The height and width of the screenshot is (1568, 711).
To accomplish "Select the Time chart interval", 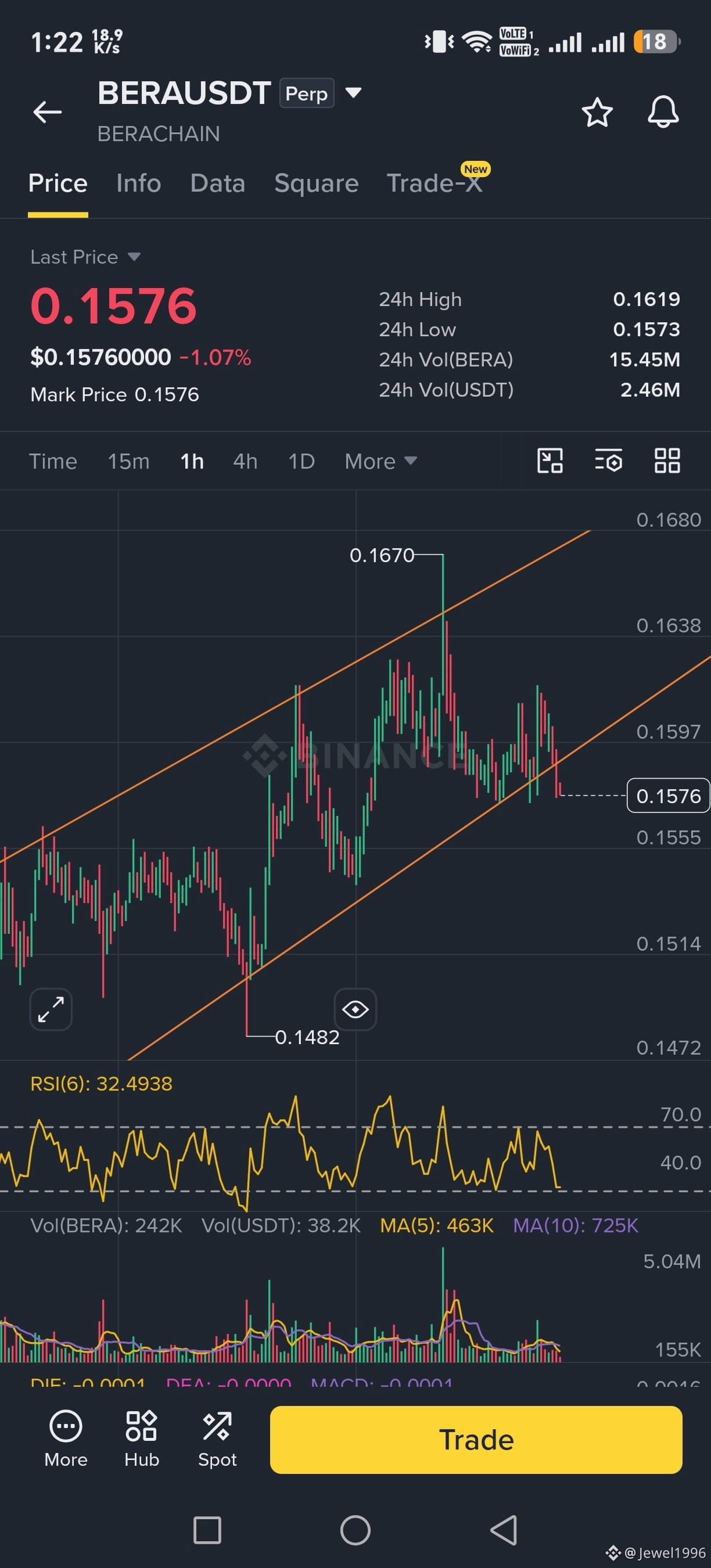I will [x=53, y=461].
